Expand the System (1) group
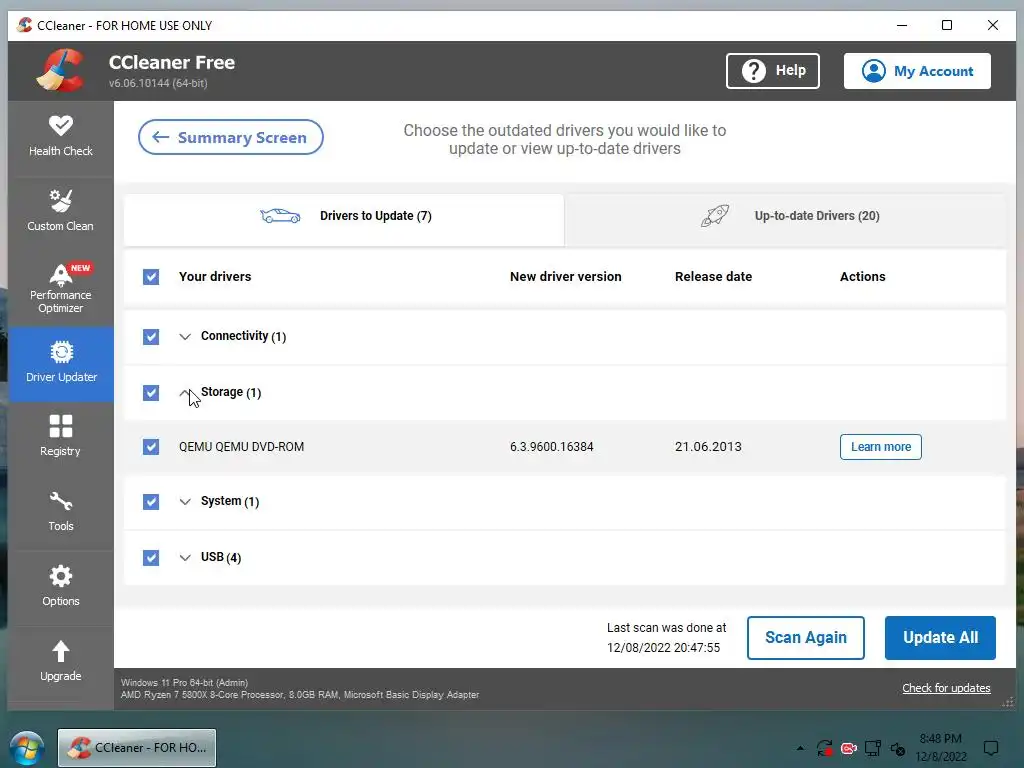 (185, 502)
